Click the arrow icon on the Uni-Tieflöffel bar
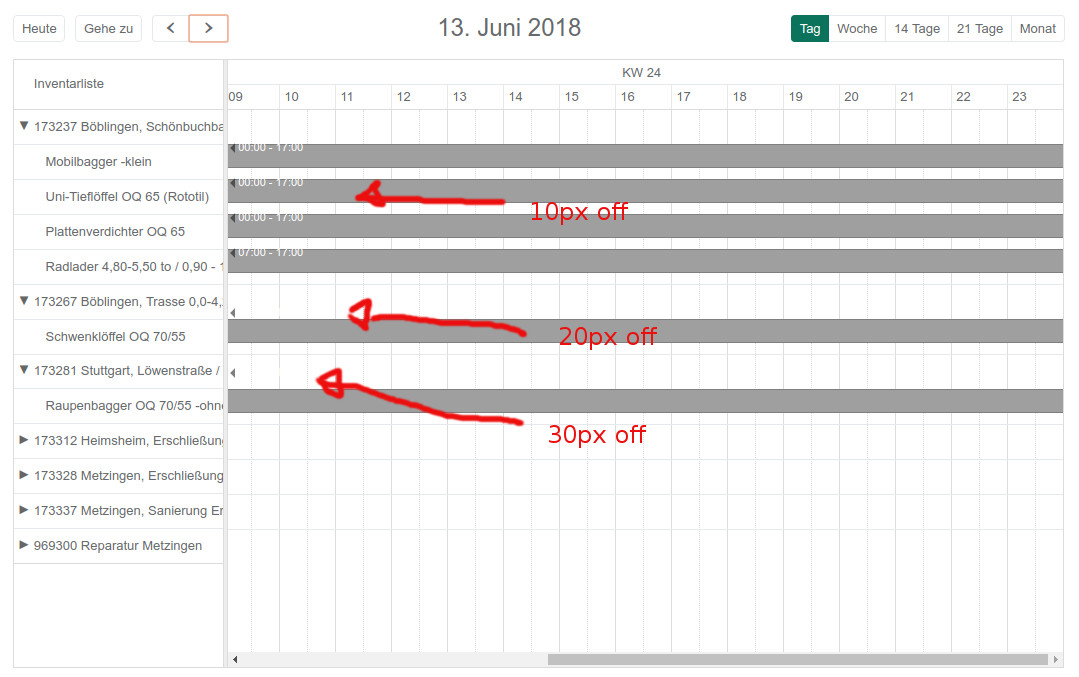 (233, 181)
